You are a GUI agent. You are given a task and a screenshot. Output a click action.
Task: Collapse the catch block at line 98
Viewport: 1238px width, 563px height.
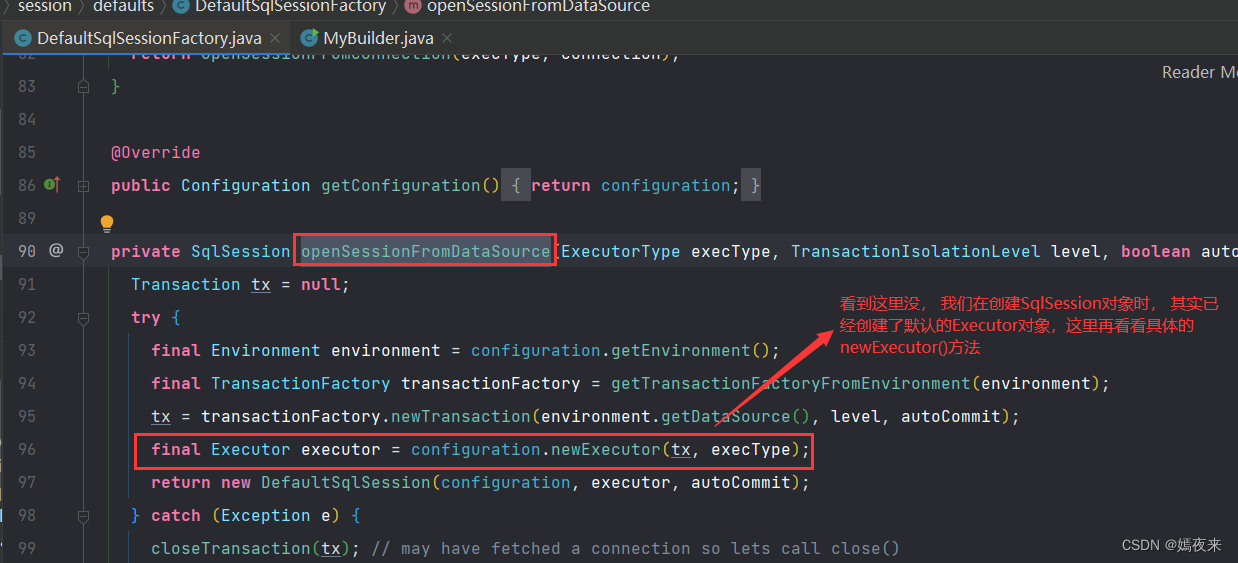click(84, 515)
